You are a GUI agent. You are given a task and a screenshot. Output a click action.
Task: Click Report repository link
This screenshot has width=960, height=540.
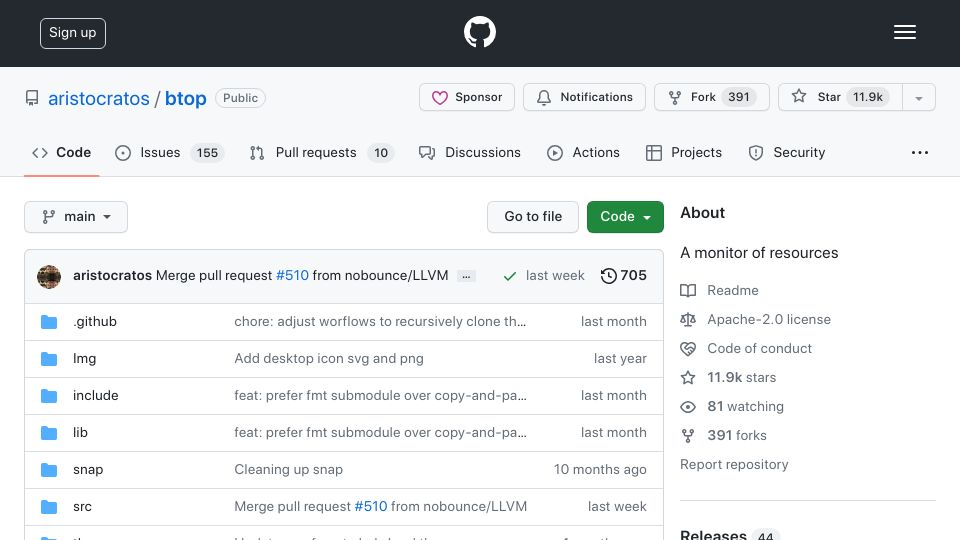[x=734, y=465]
